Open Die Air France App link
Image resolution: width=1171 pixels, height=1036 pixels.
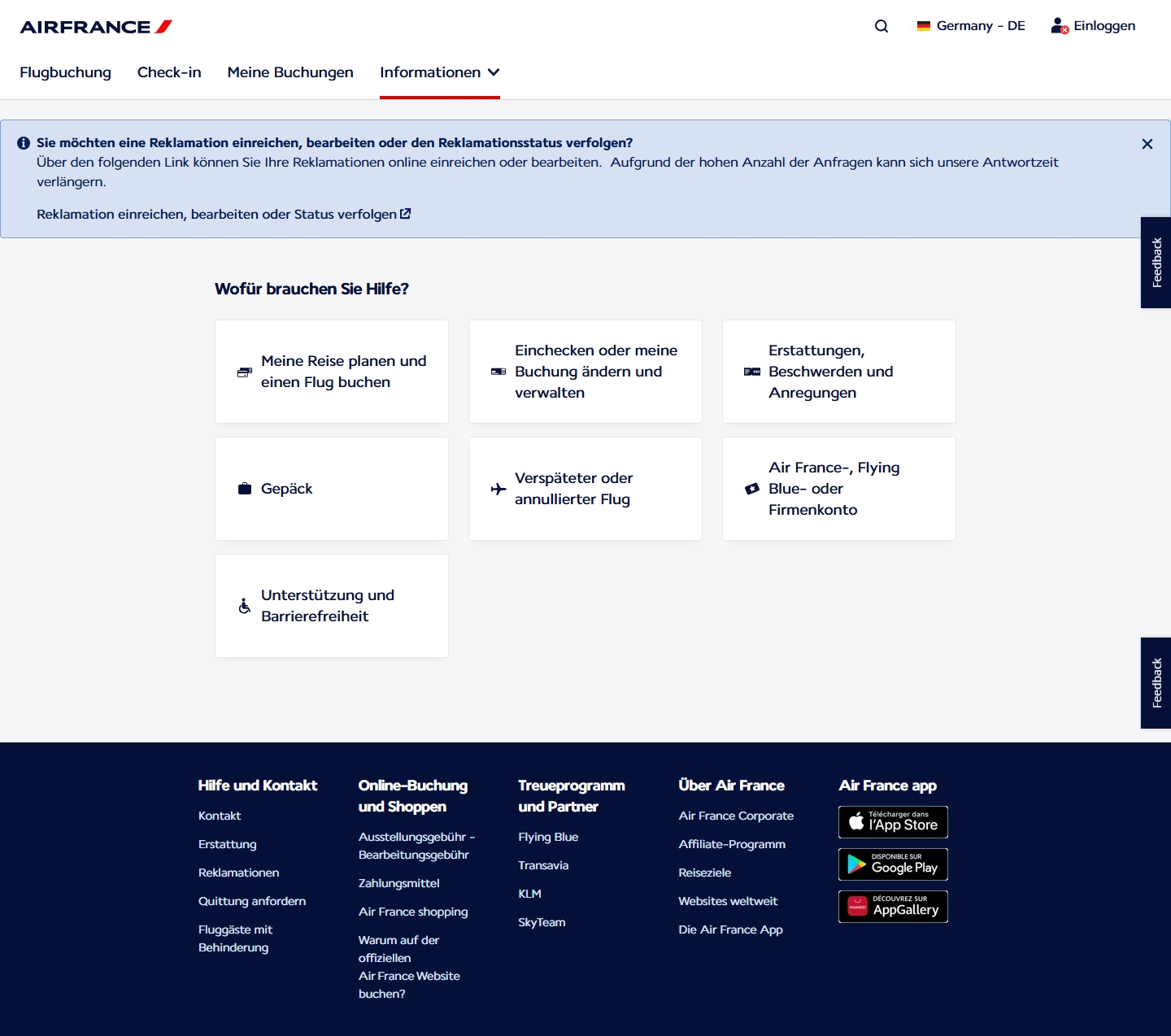point(730,929)
